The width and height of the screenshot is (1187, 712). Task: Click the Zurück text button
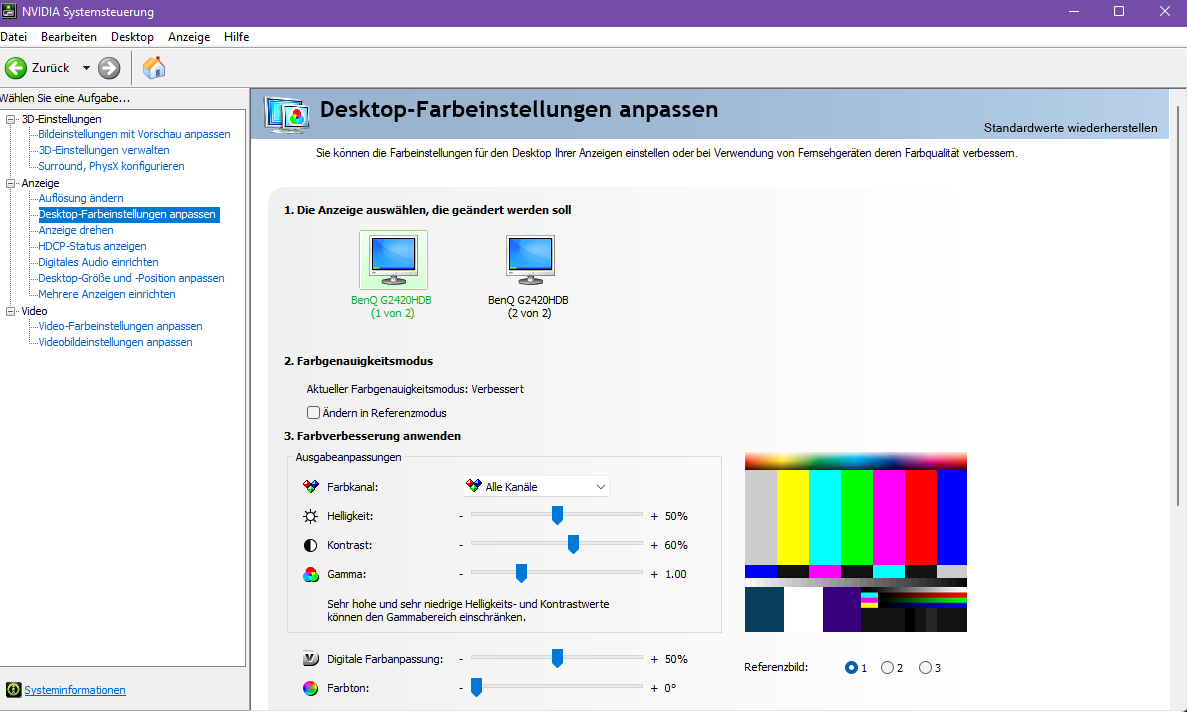pos(51,68)
